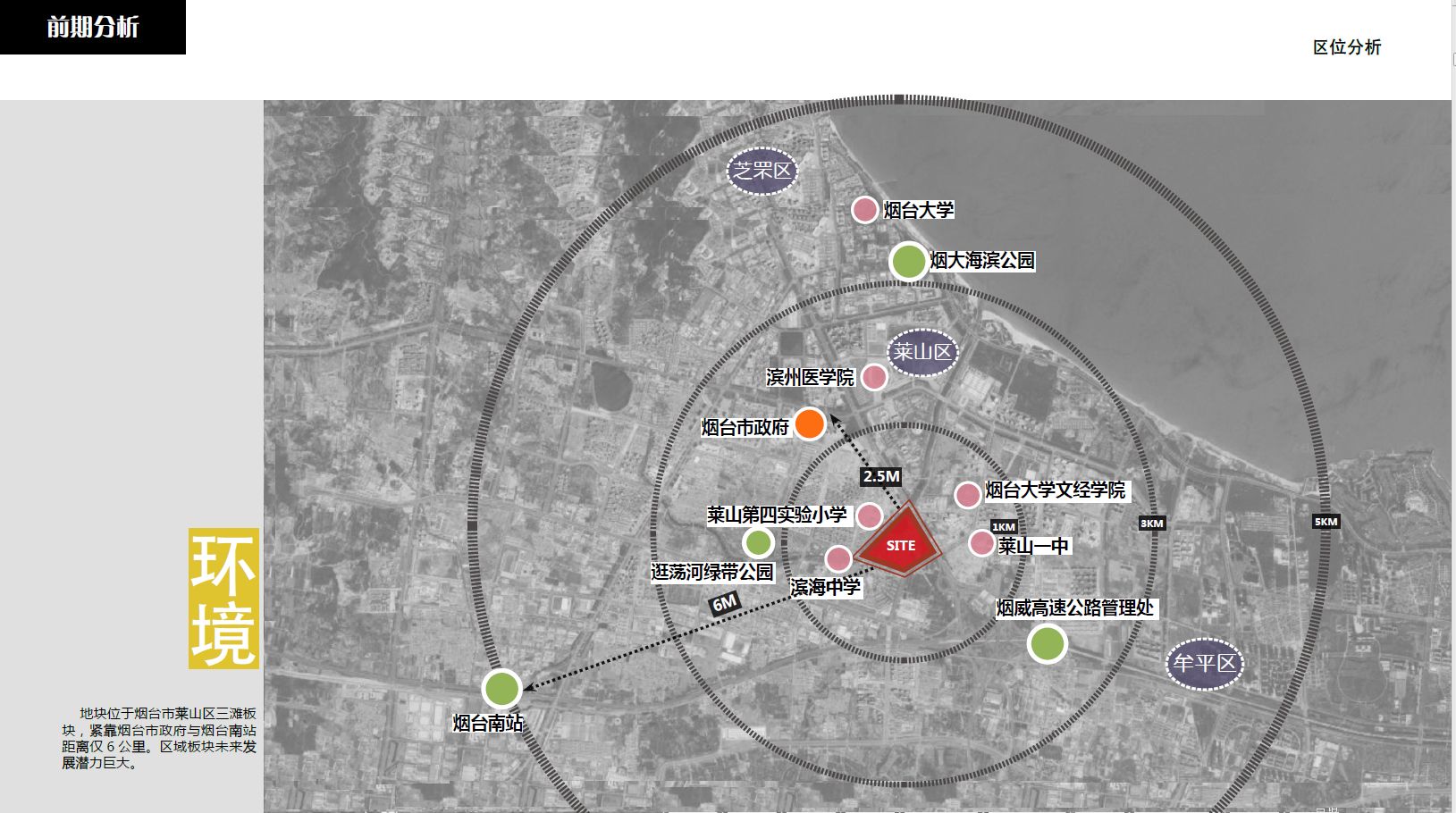Click the 烟威高速公路管理处 label
Viewport: 1456px width, 813px height.
[1075, 608]
